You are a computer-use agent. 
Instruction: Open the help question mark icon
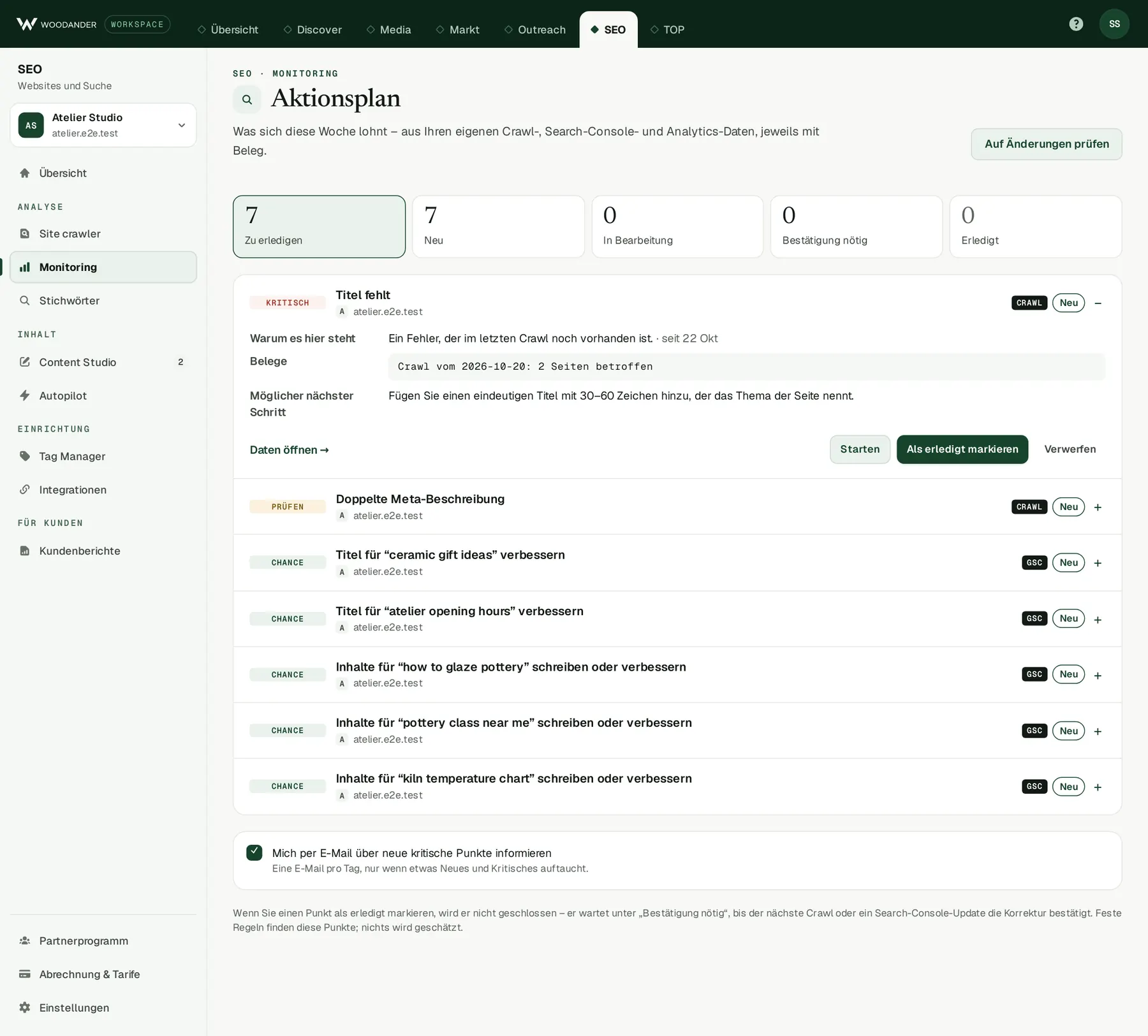click(1076, 24)
